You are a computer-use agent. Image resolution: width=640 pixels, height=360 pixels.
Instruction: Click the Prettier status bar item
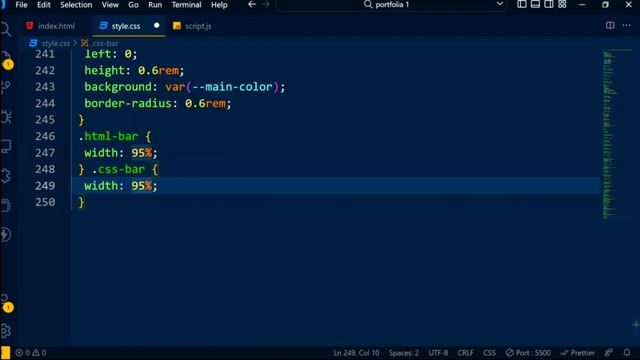click(x=578, y=353)
